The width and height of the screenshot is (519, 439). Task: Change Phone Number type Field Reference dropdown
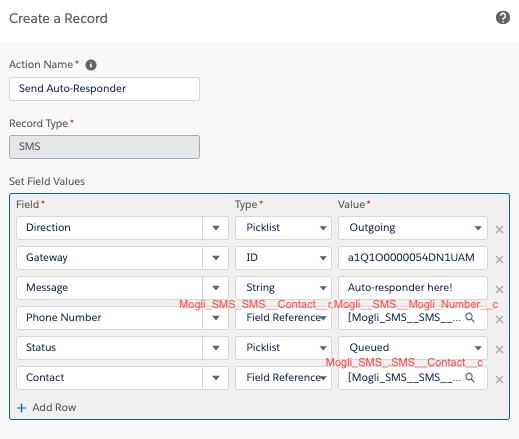283,318
